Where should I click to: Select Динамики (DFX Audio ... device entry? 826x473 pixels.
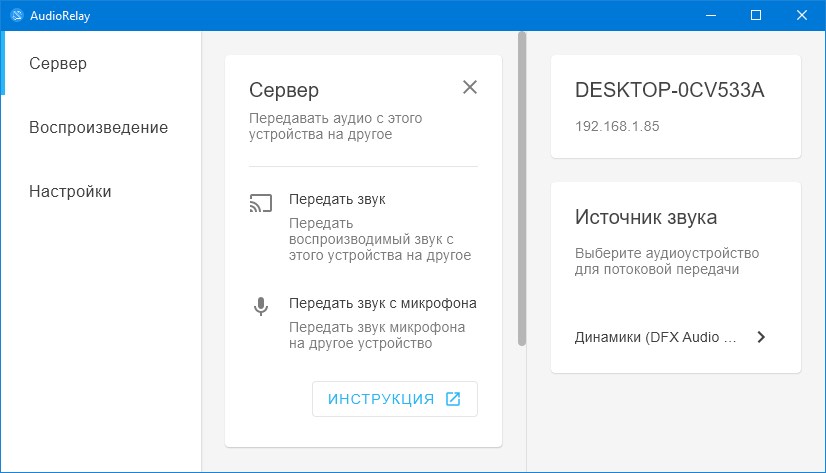click(x=670, y=337)
